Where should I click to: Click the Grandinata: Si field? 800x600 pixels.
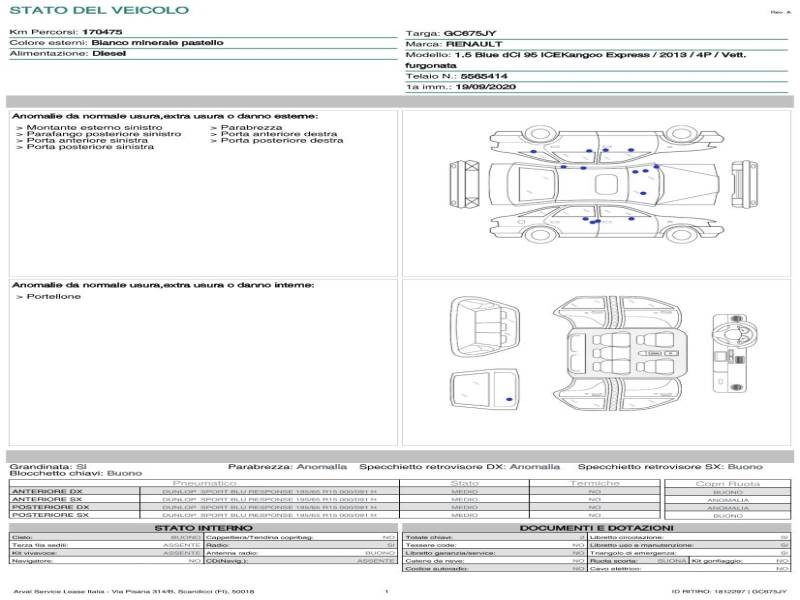click(x=48, y=467)
